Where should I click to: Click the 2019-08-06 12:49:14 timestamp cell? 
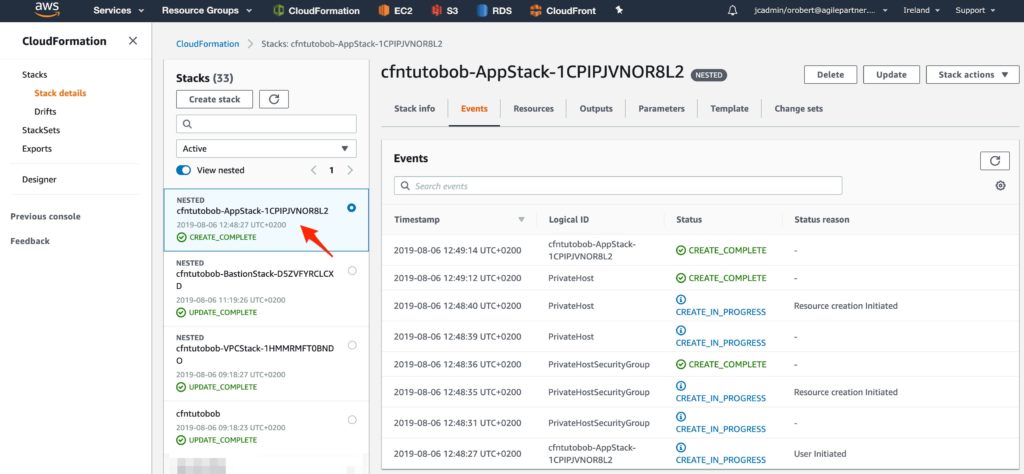click(457, 250)
